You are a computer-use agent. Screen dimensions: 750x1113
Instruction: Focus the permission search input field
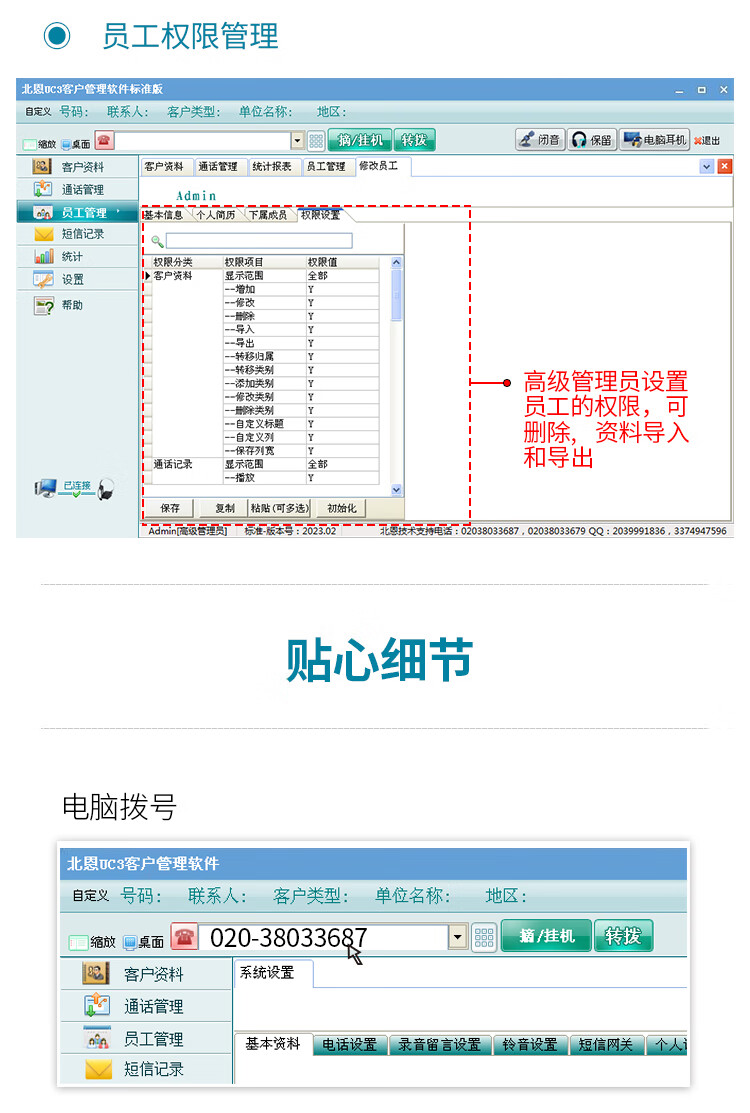click(259, 241)
